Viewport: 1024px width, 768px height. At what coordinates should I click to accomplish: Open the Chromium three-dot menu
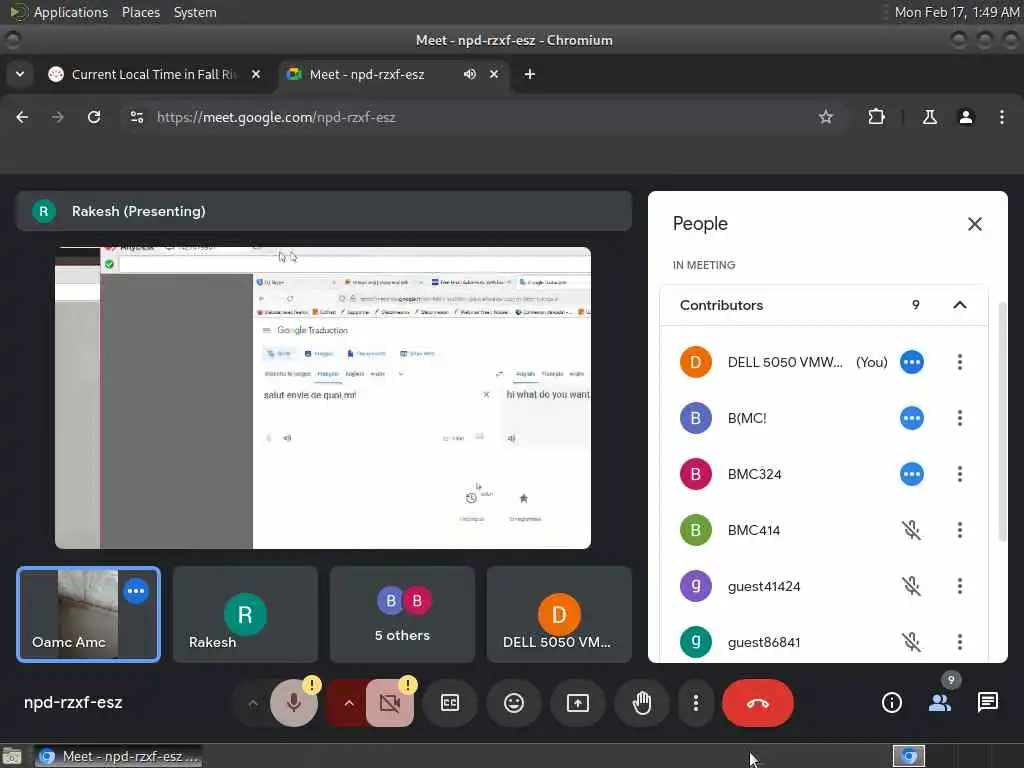click(1002, 117)
